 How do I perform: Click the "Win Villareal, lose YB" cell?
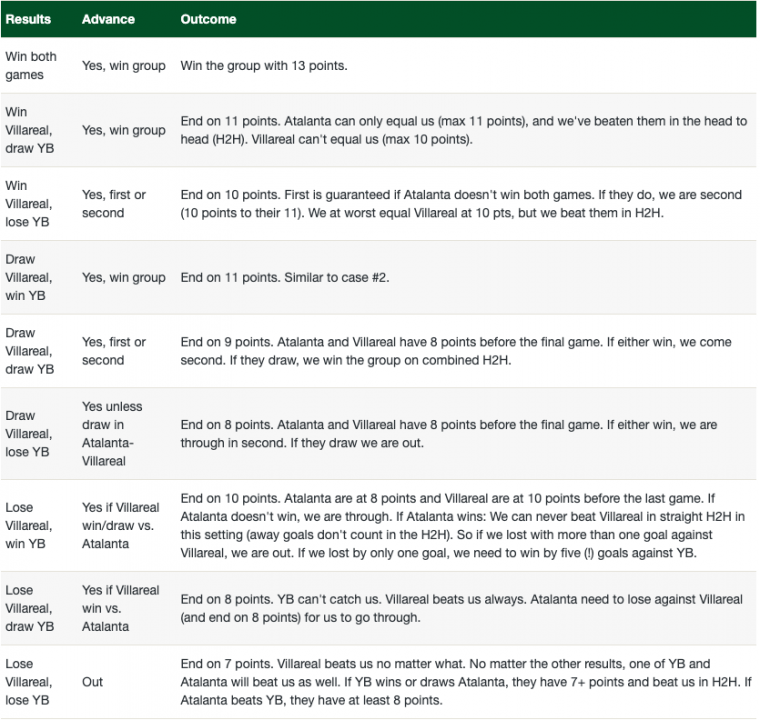point(29,204)
